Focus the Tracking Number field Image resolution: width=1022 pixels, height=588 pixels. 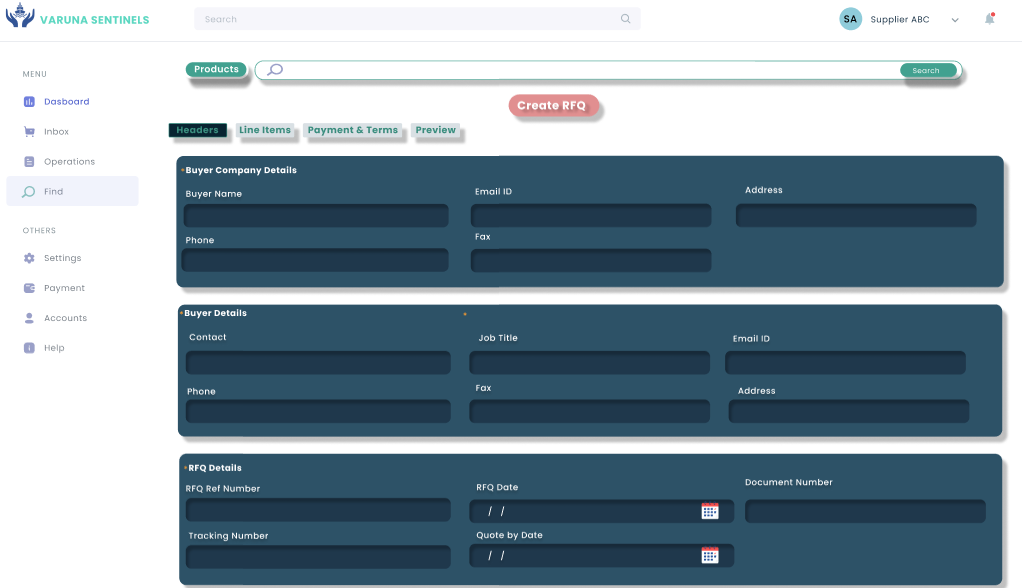(x=318, y=557)
